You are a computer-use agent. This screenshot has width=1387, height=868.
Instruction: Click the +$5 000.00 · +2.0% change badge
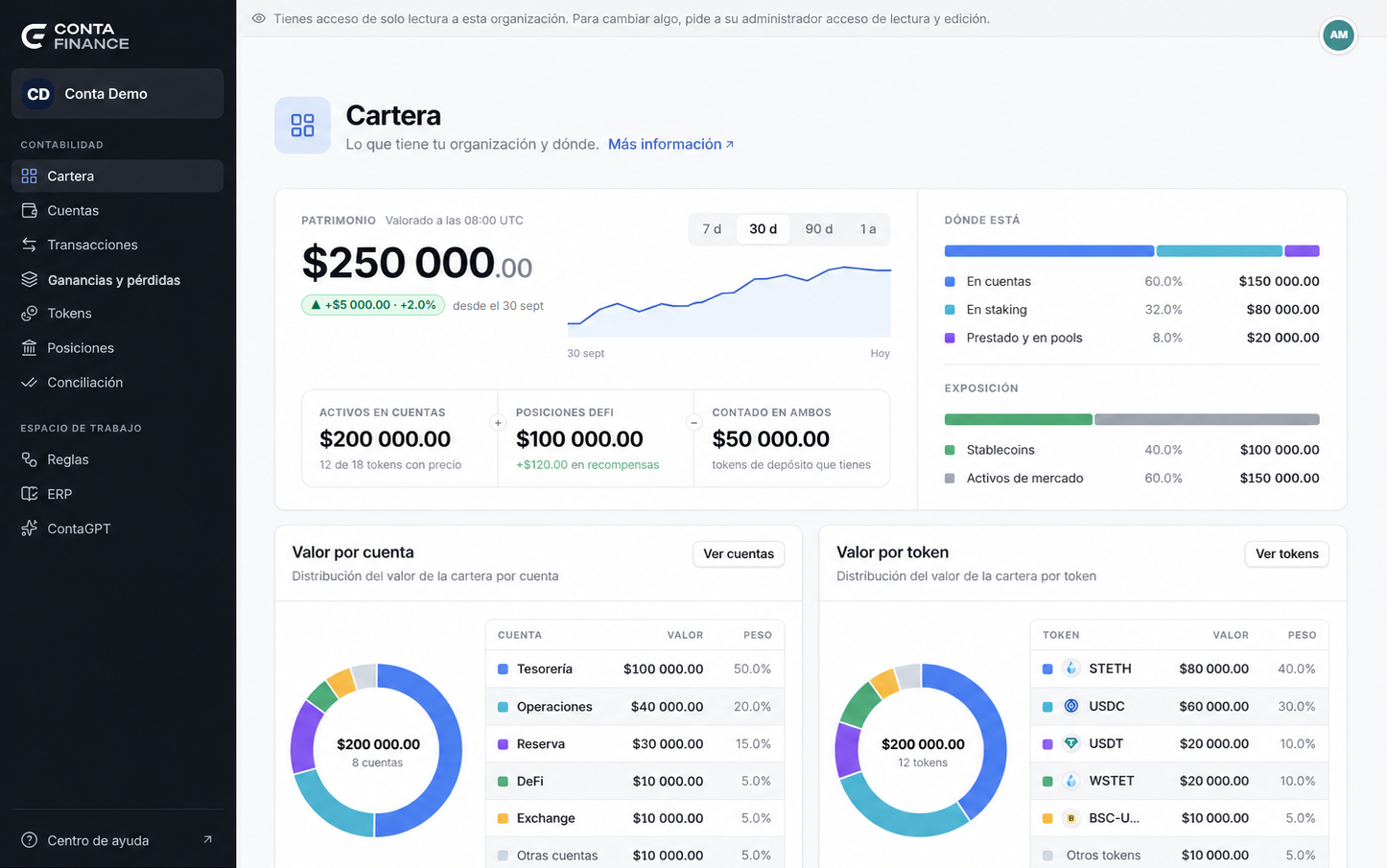click(373, 305)
